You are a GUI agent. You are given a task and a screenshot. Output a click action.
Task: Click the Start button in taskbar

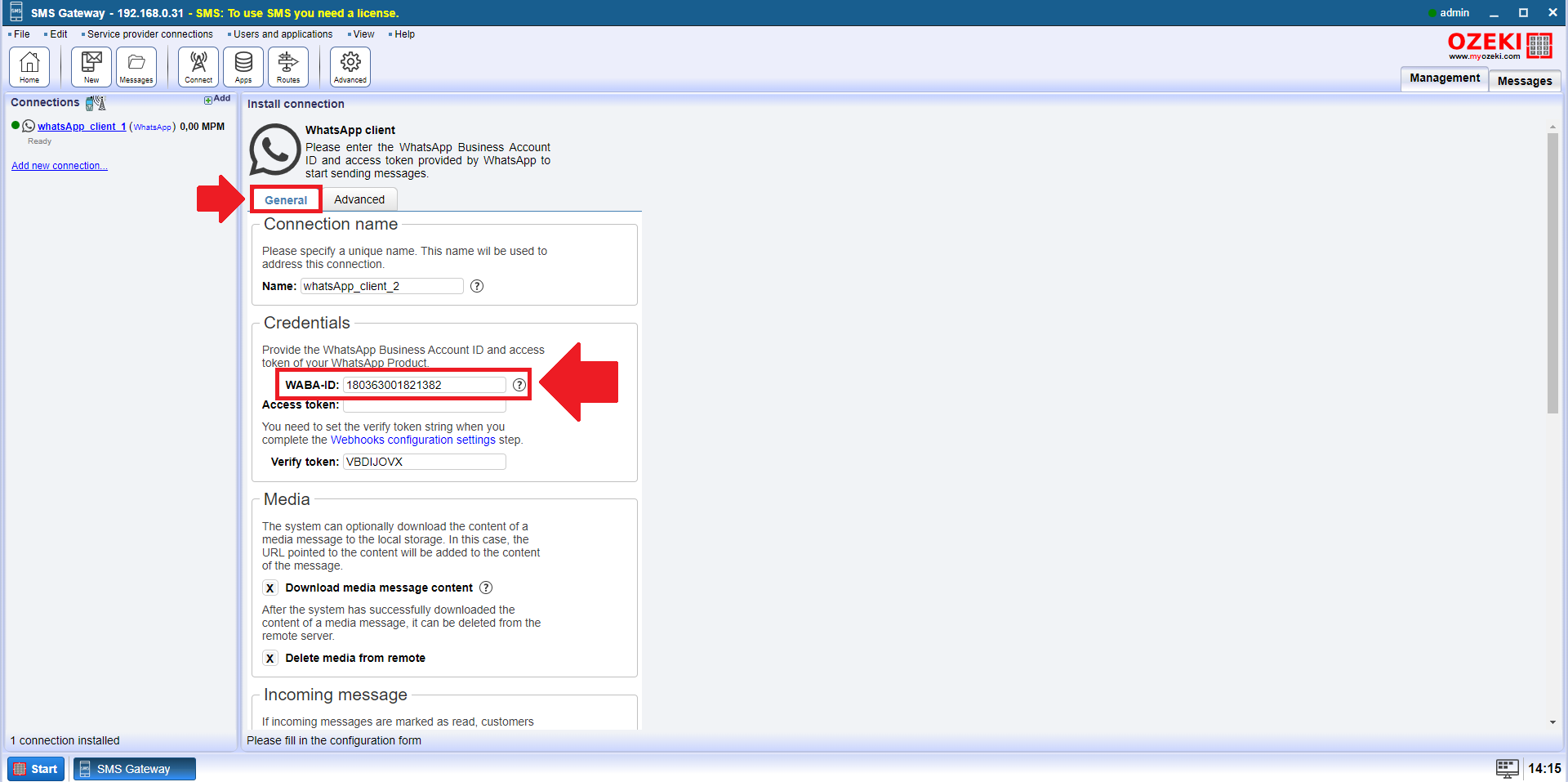[36, 769]
